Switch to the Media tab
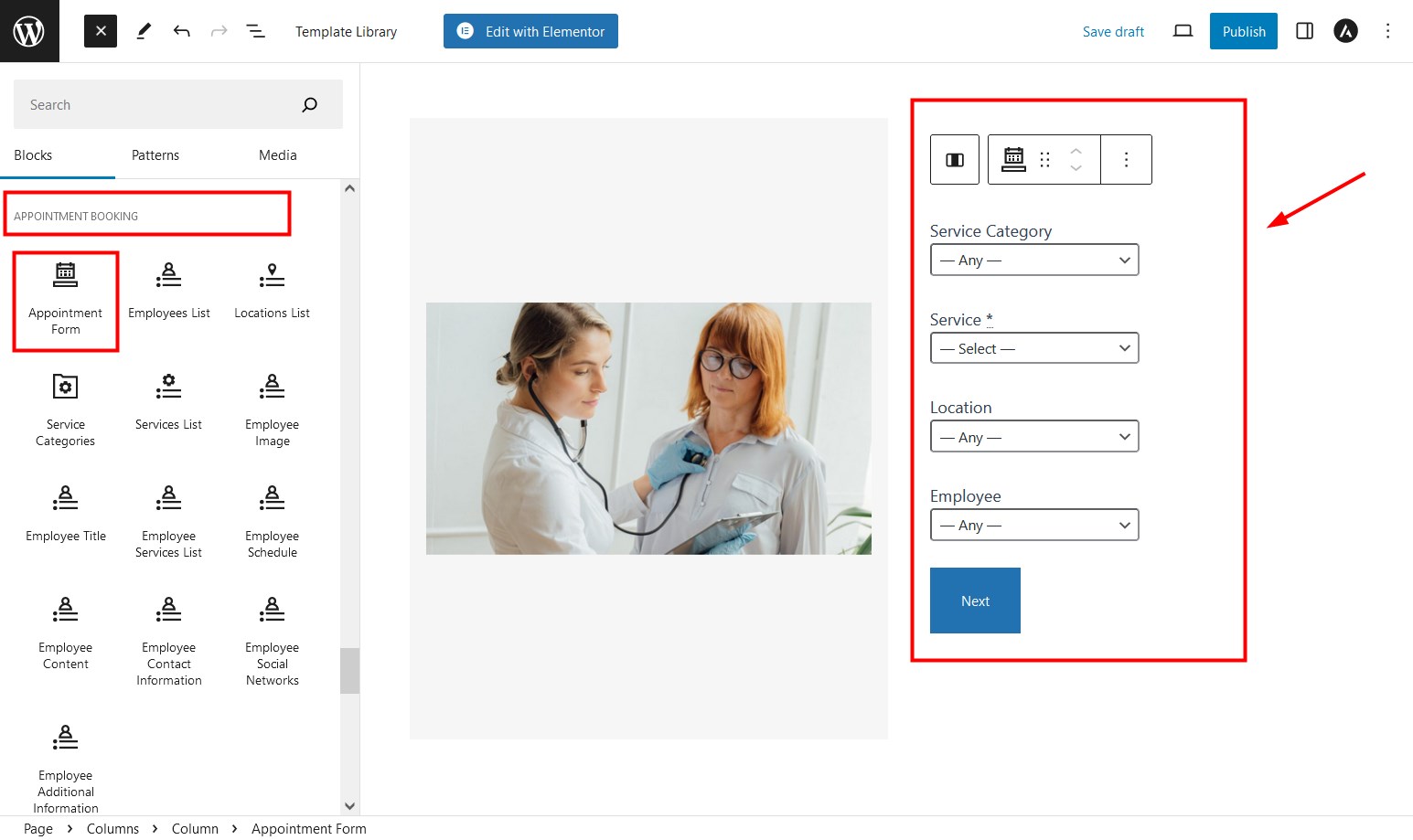Viewport: 1413px width, 840px height. [x=277, y=155]
